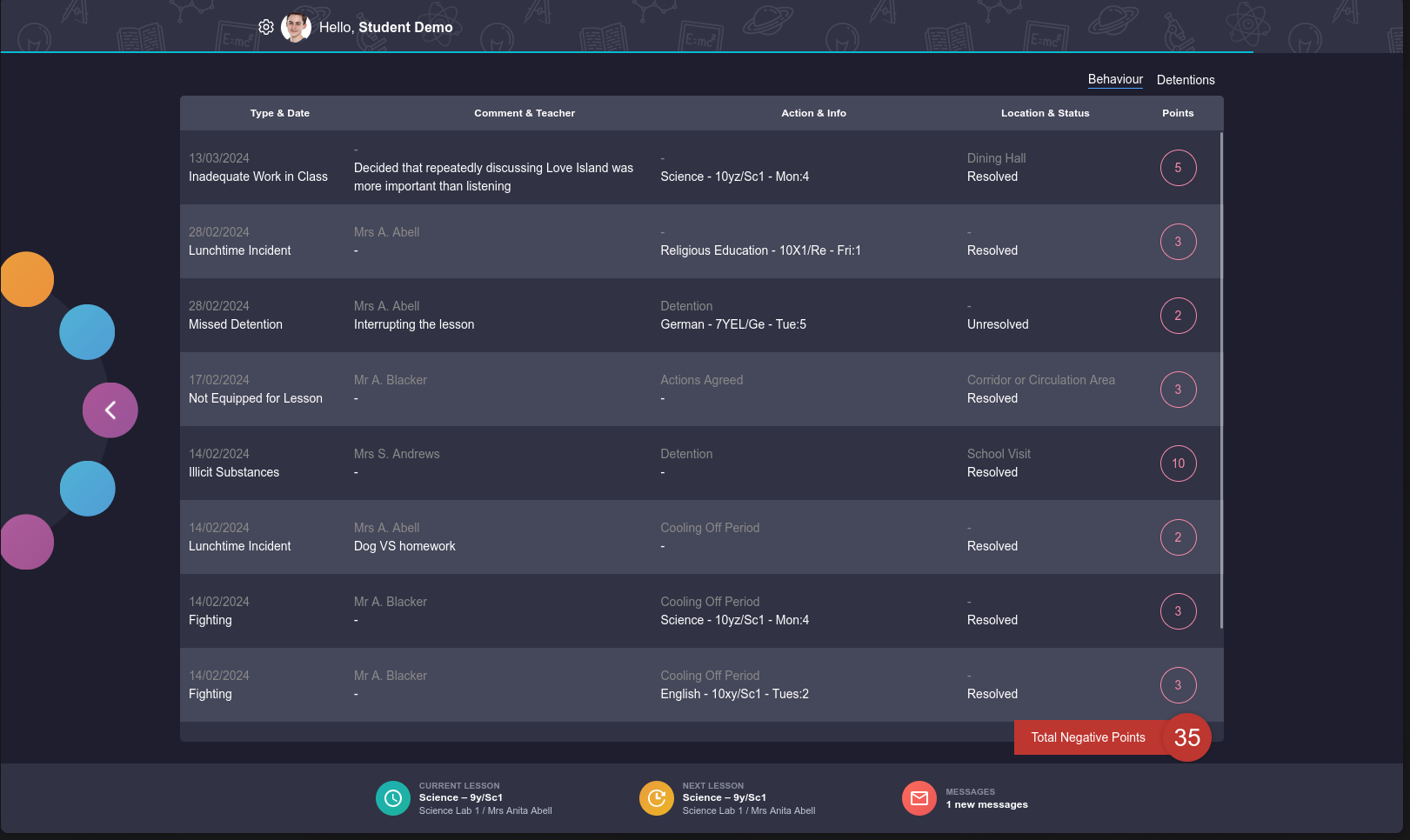This screenshot has width=1410, height=840.
Task: Open the red Messages envelope icon
Action: coord(919,798)
